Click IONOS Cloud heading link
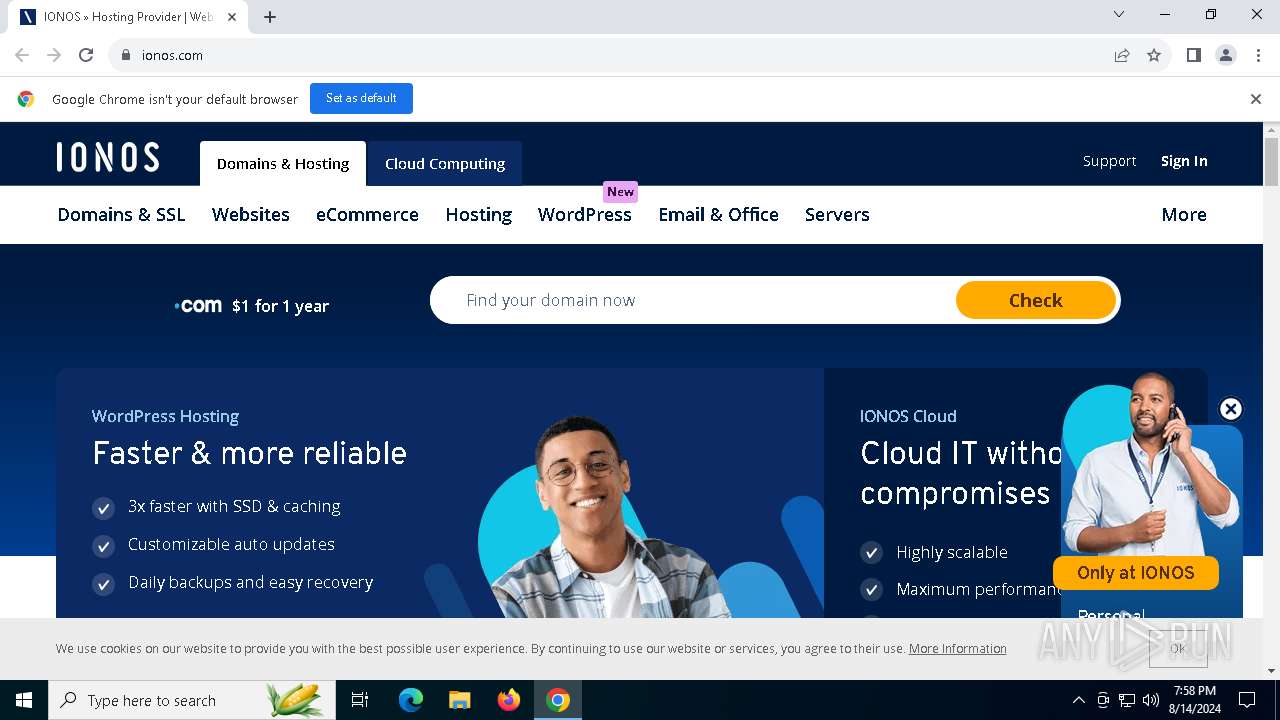Image resolution: width=1280 pixels, height=720 pixels. pyautogui.click(x=908, y=416)
